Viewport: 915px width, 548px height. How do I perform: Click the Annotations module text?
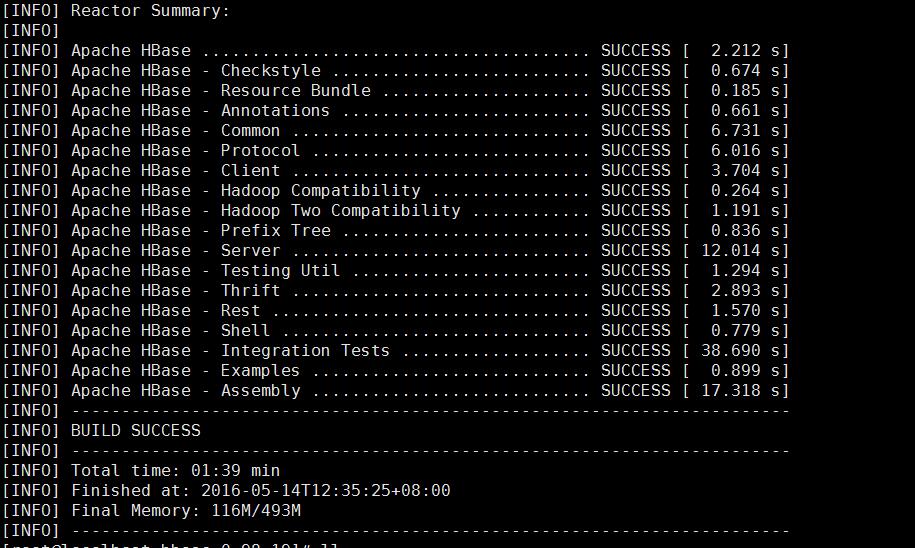(x=275, y=110)
